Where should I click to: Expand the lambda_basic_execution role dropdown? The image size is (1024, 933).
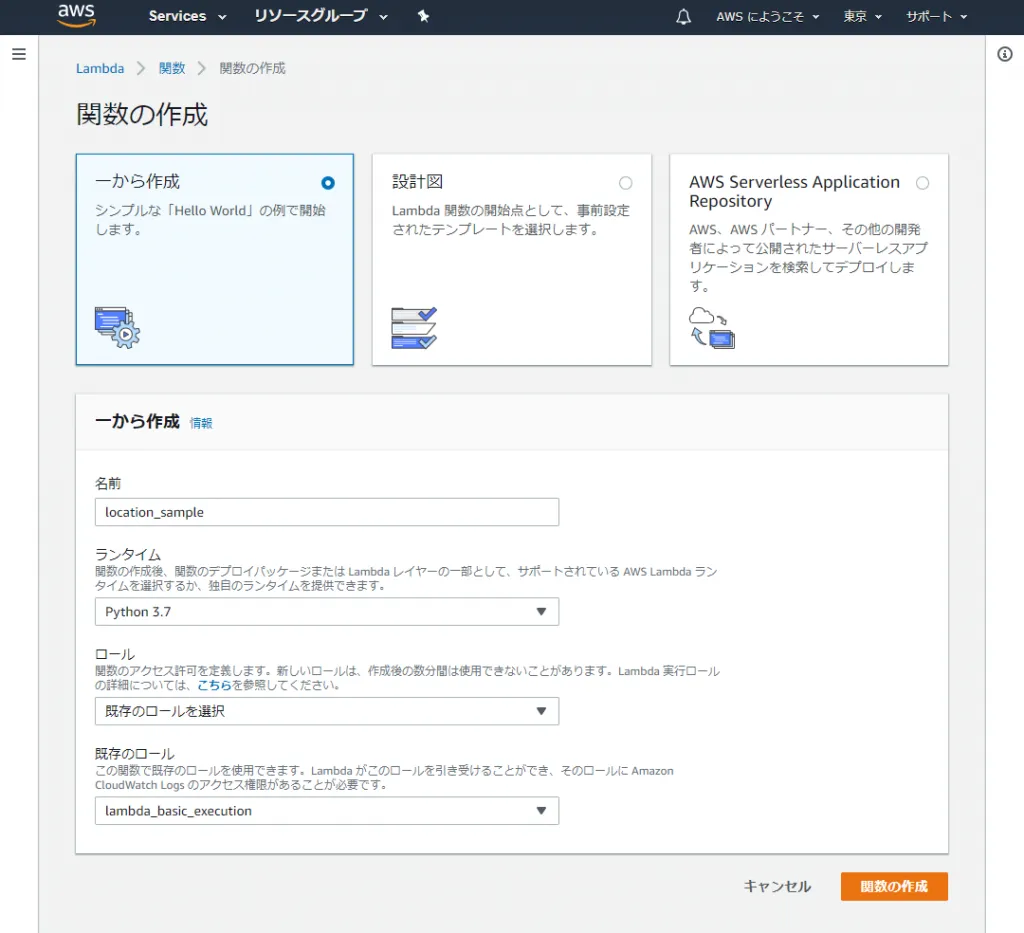[x=326, y=811]
